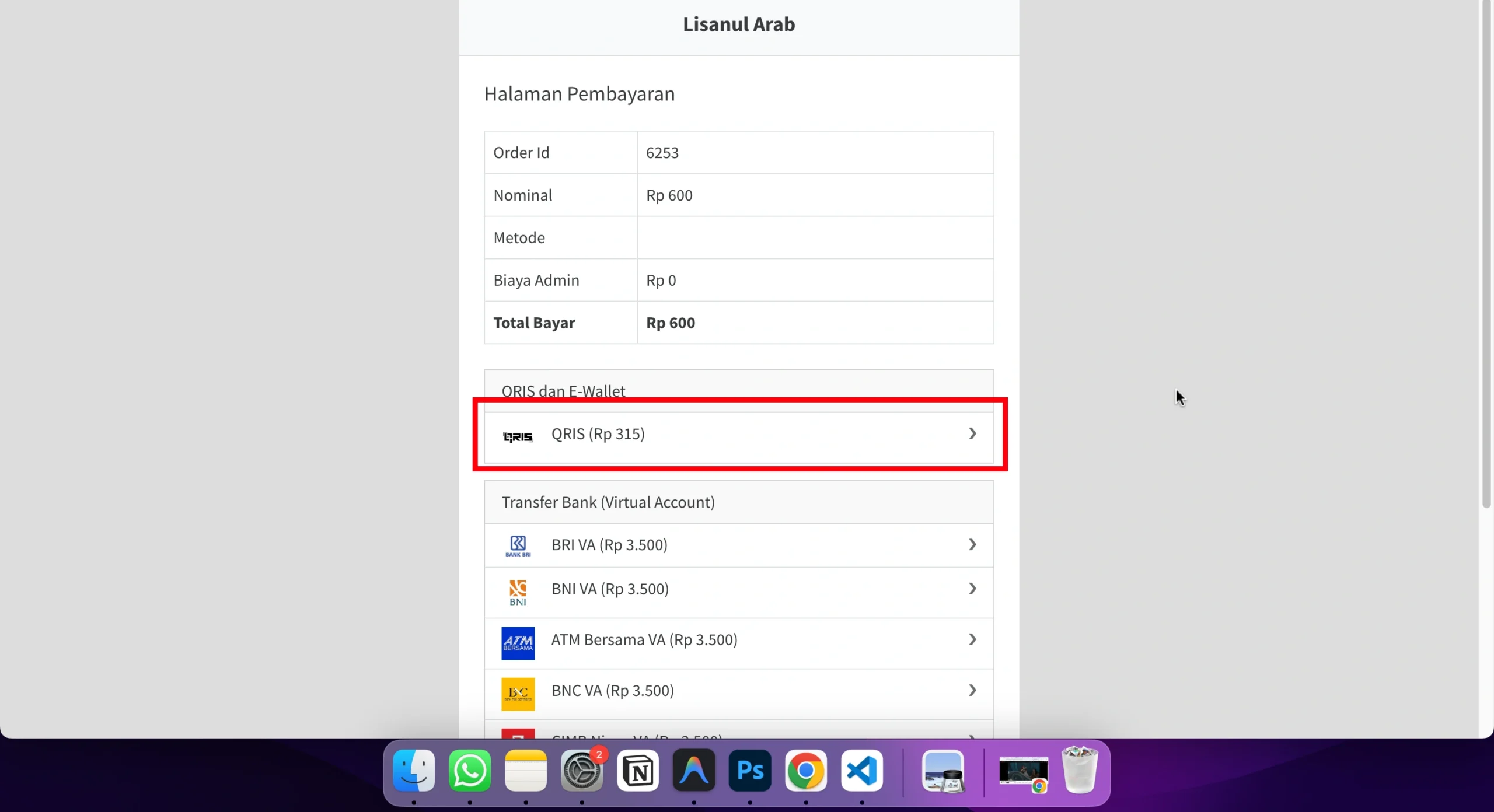Click the BNI bank logo
Viewport: 1494px width, 812px height.
click(518, 592)
